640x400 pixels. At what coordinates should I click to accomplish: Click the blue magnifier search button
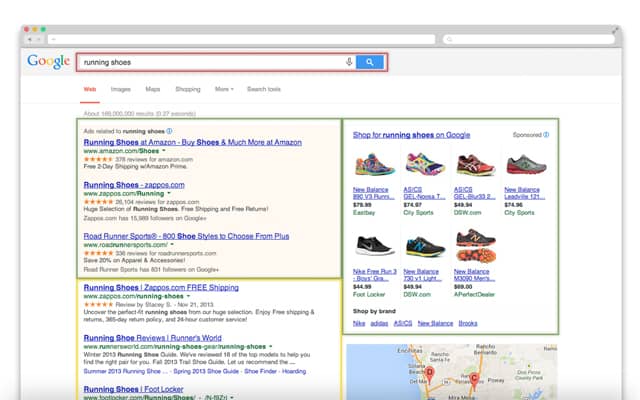(x=370, y=62)
